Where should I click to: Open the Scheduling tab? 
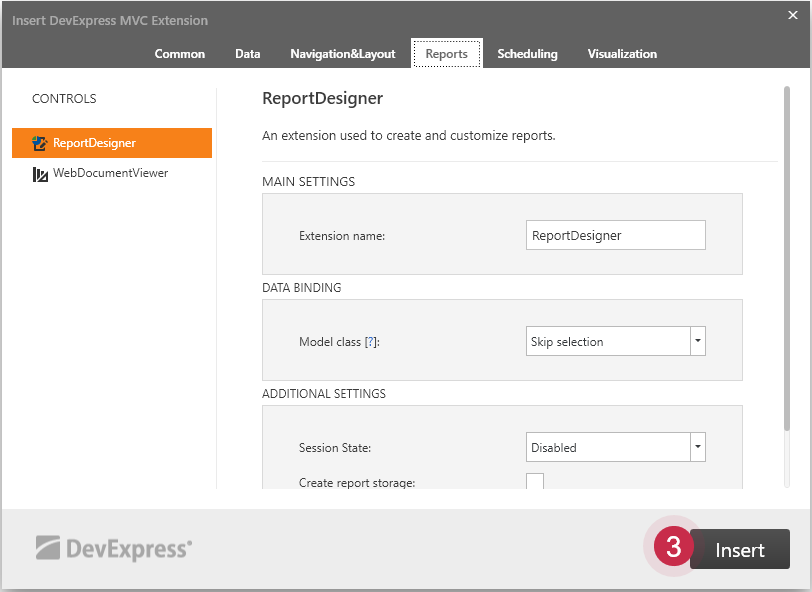[527, 54]
